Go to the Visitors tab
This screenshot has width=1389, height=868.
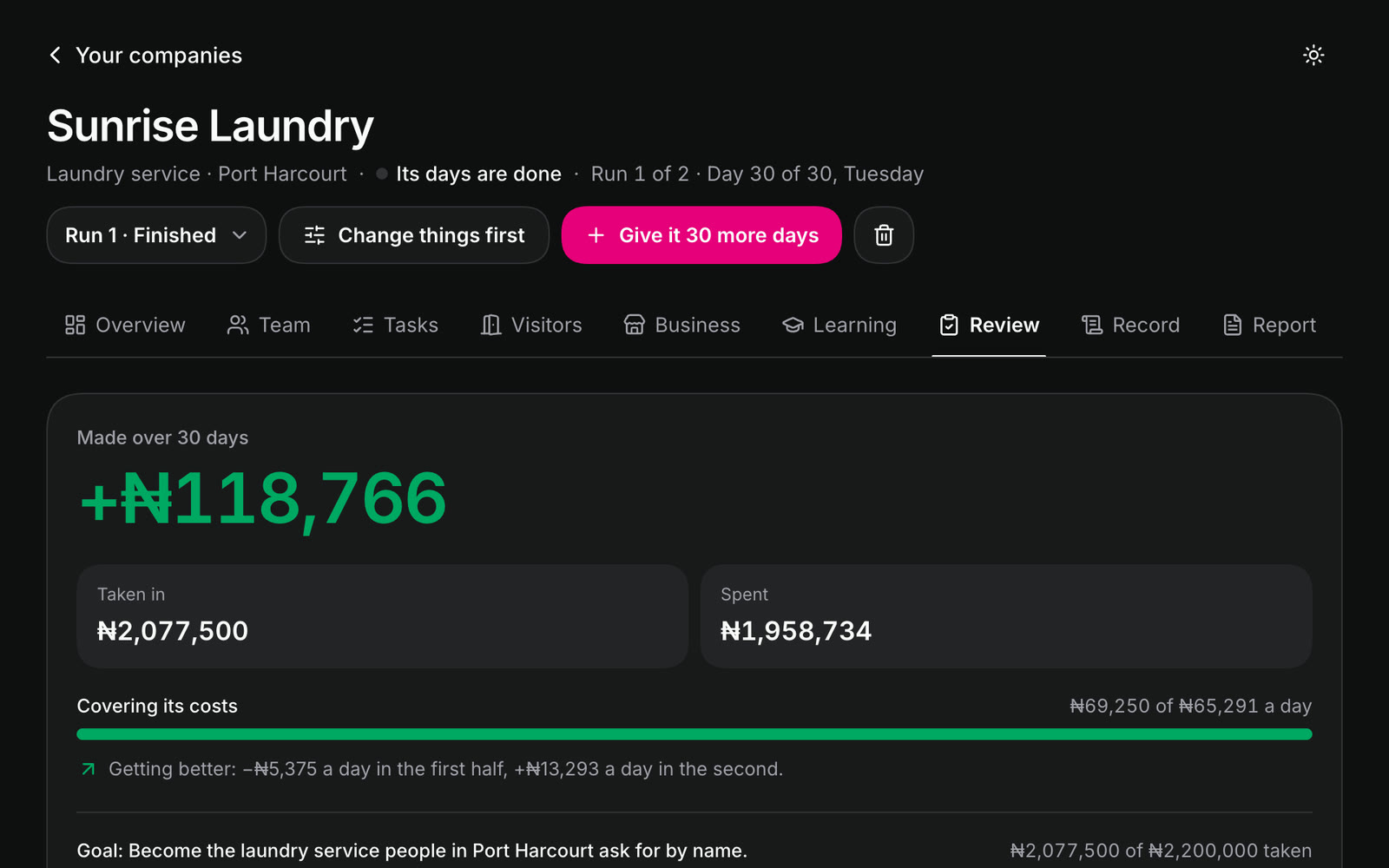(x=531, y=325)
